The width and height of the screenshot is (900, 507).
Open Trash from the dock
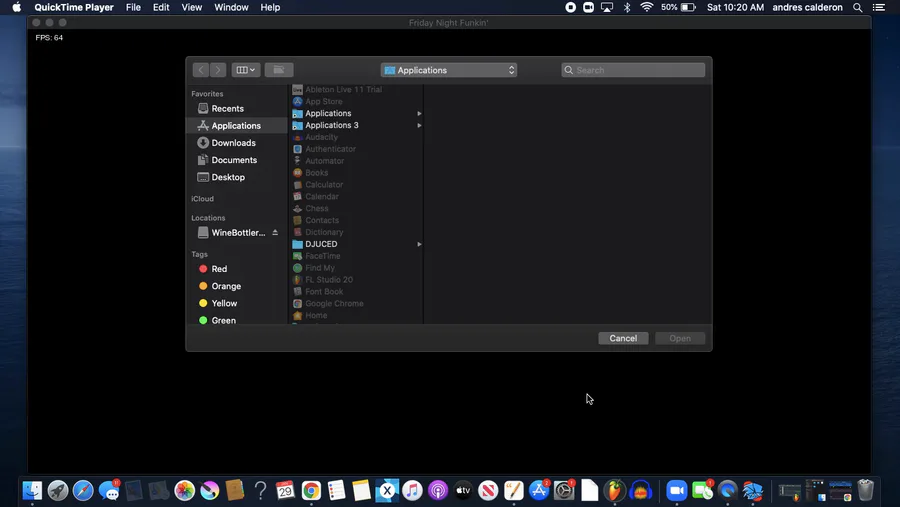(866, 490)
